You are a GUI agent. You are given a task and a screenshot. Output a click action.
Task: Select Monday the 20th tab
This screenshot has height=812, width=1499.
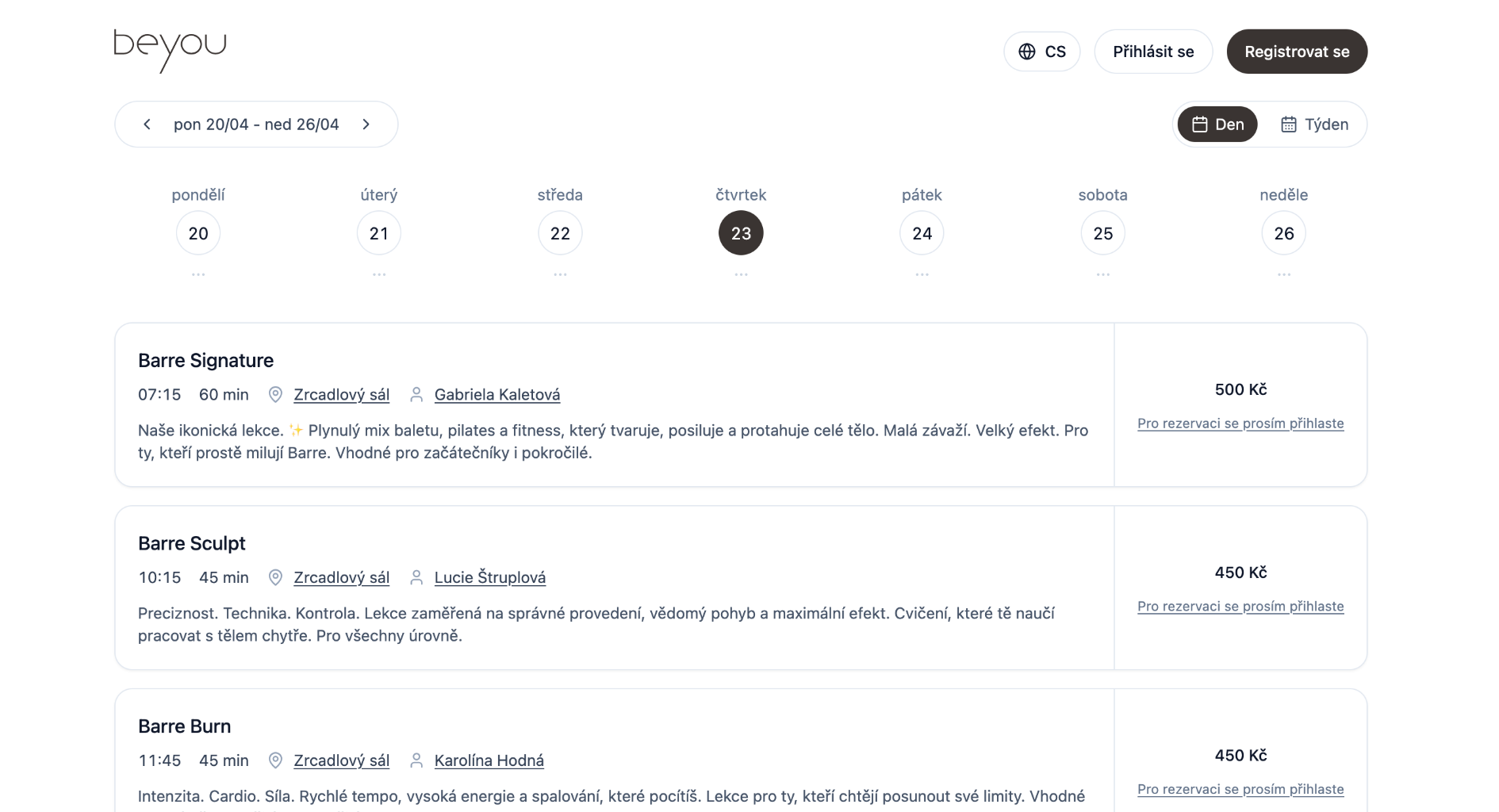(x=197, y=232)
